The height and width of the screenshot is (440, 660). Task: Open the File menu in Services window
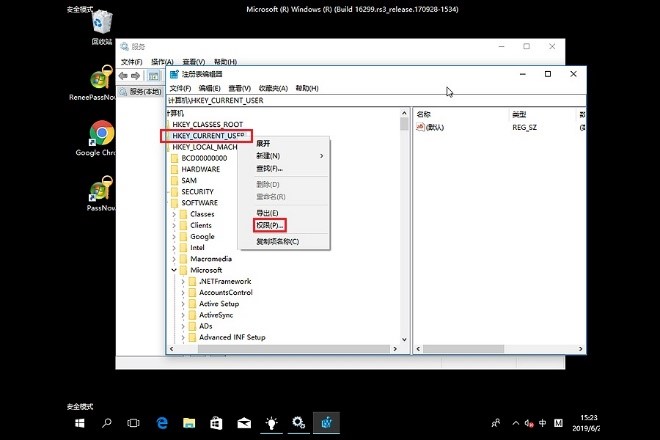pos(132,62)
